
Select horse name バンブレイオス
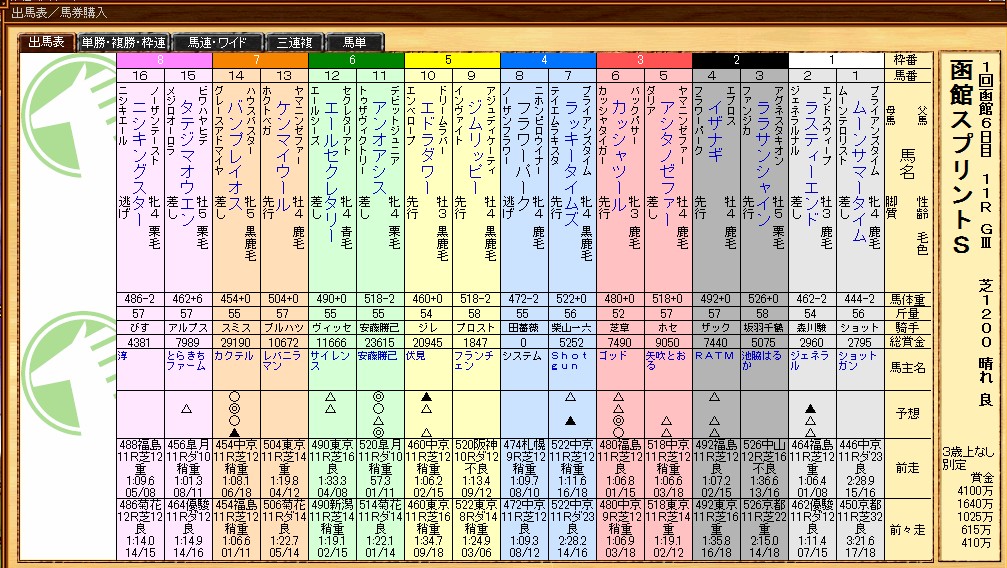tap(234, 154)
